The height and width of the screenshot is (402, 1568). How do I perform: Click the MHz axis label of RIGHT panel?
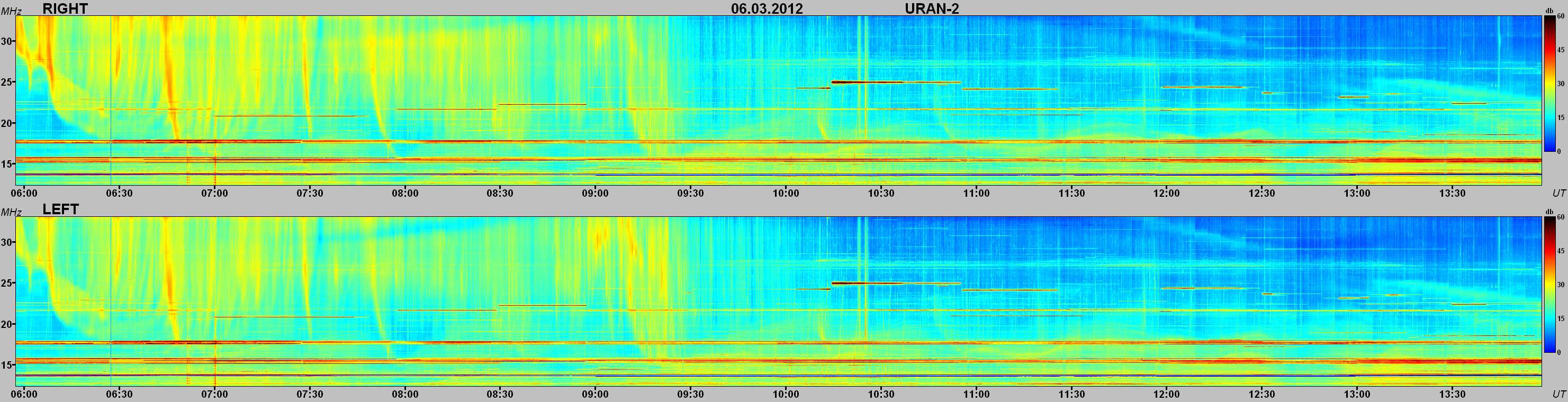tap(11, 11)
